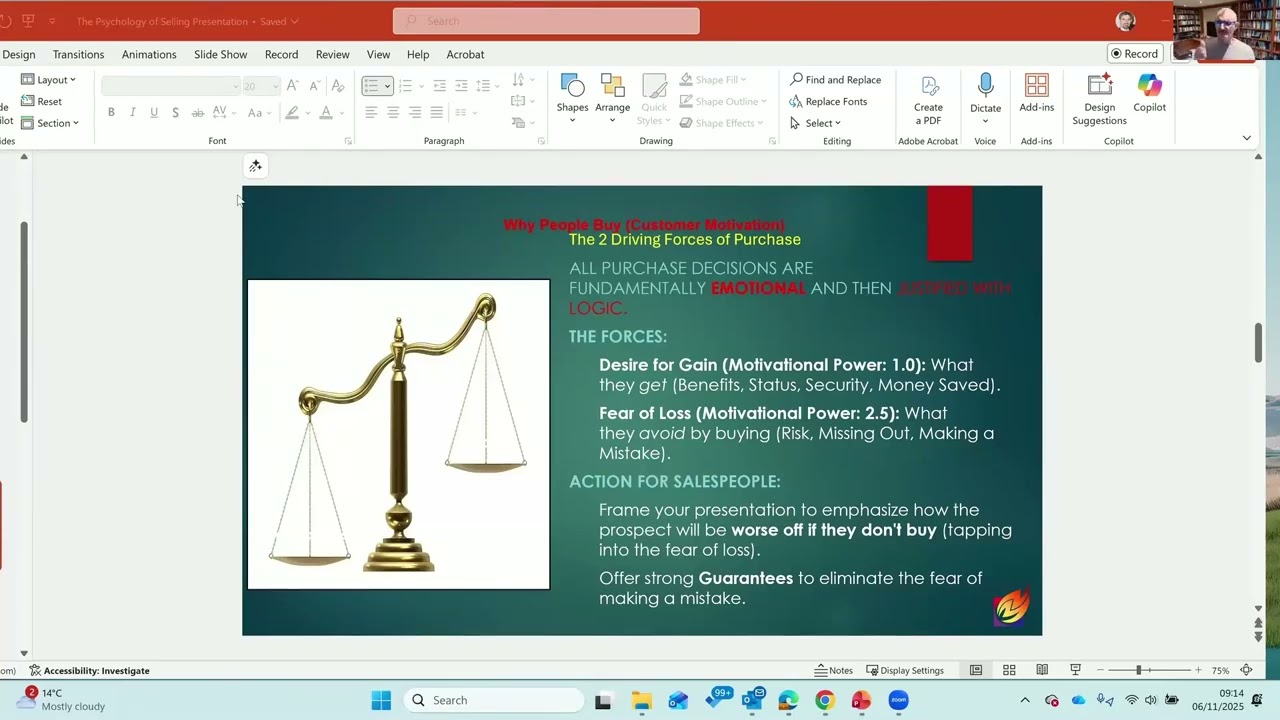This screenshot has height=720, width=1280.
Task: Adjust the zoom slider handle
Action: pyautogui.click(x=1138, y=670)
